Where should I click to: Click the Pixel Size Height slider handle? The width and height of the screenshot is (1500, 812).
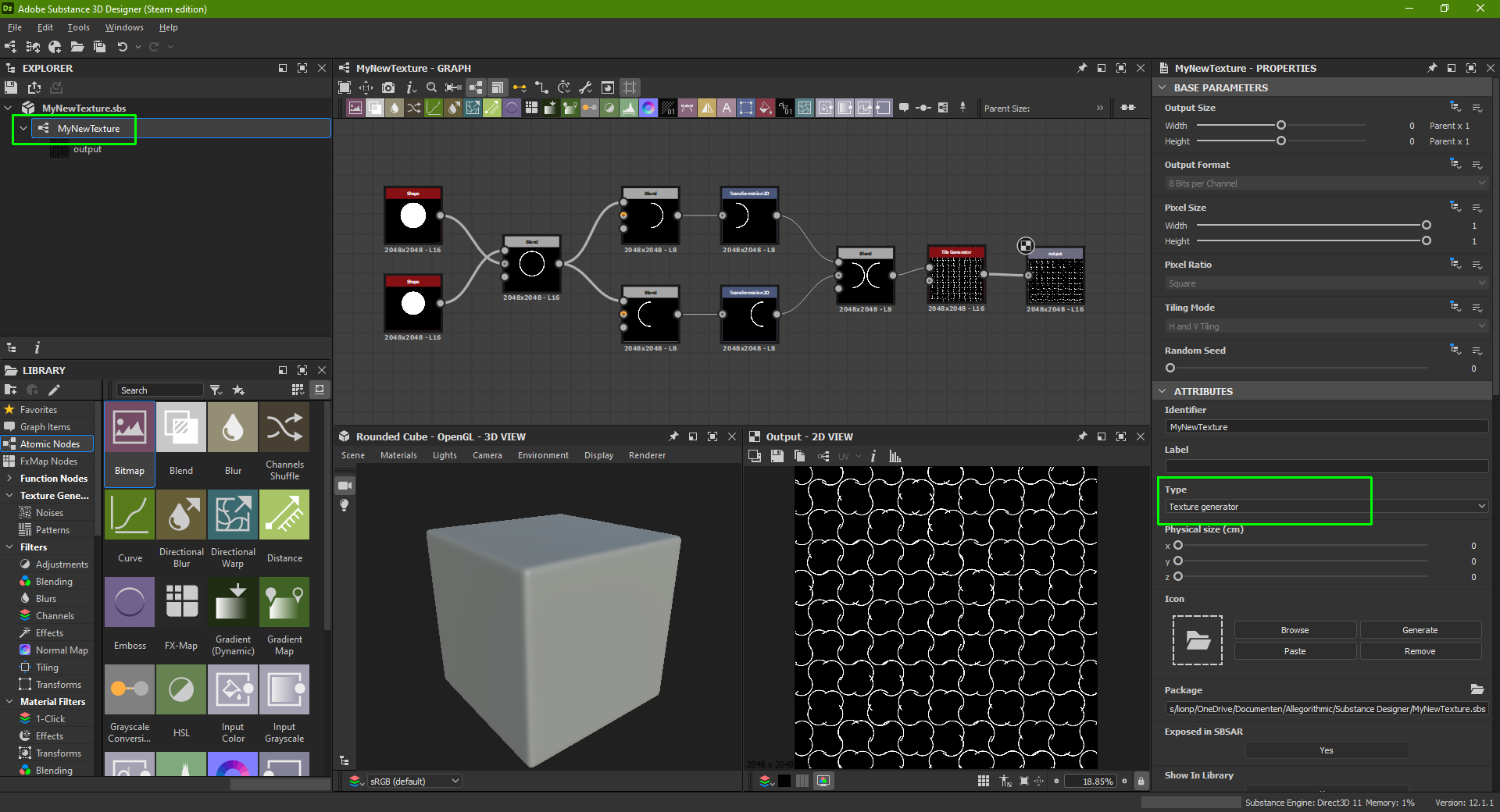(1427, 240)
